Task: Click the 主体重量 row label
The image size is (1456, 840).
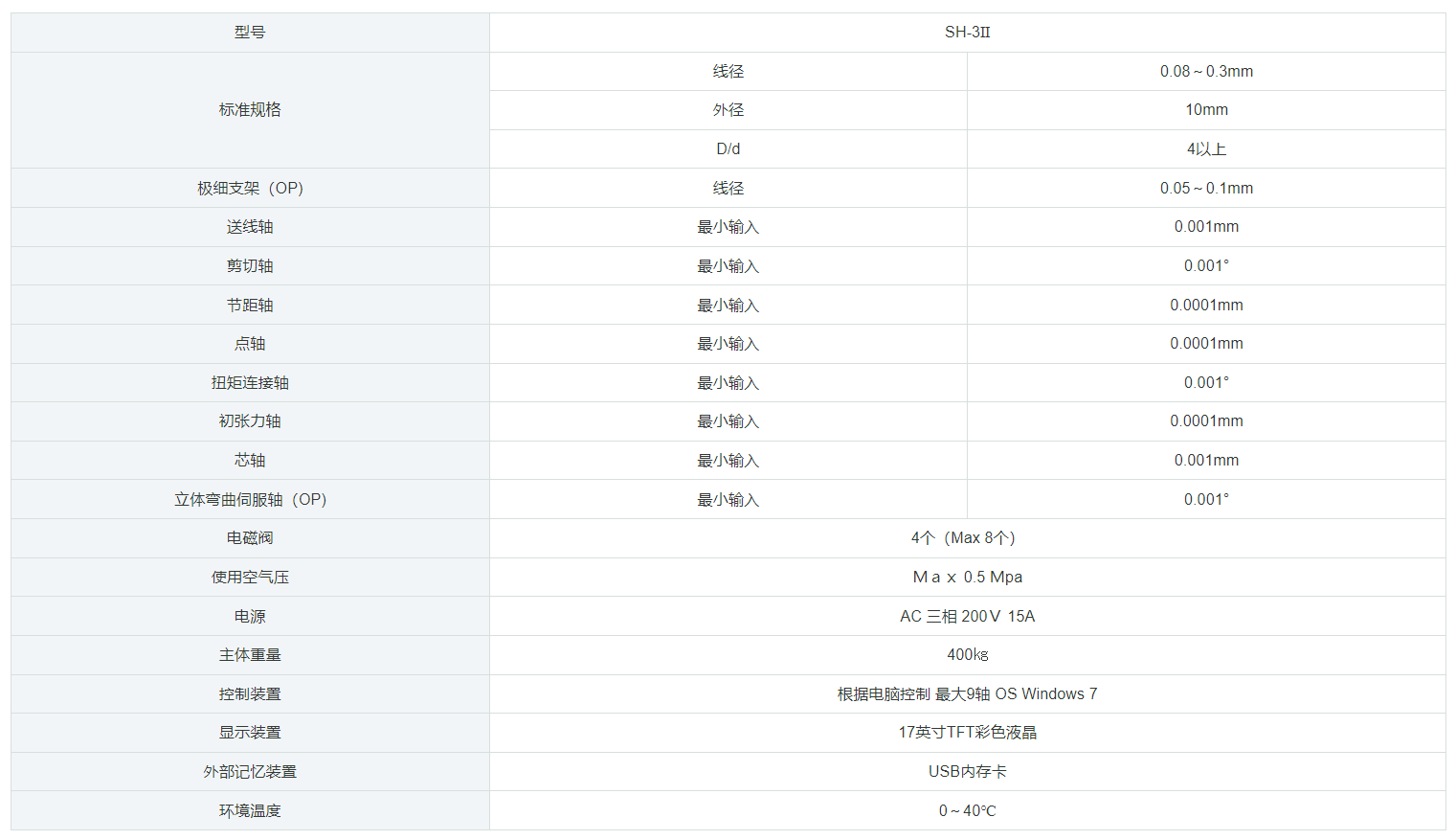Action: 250,655
